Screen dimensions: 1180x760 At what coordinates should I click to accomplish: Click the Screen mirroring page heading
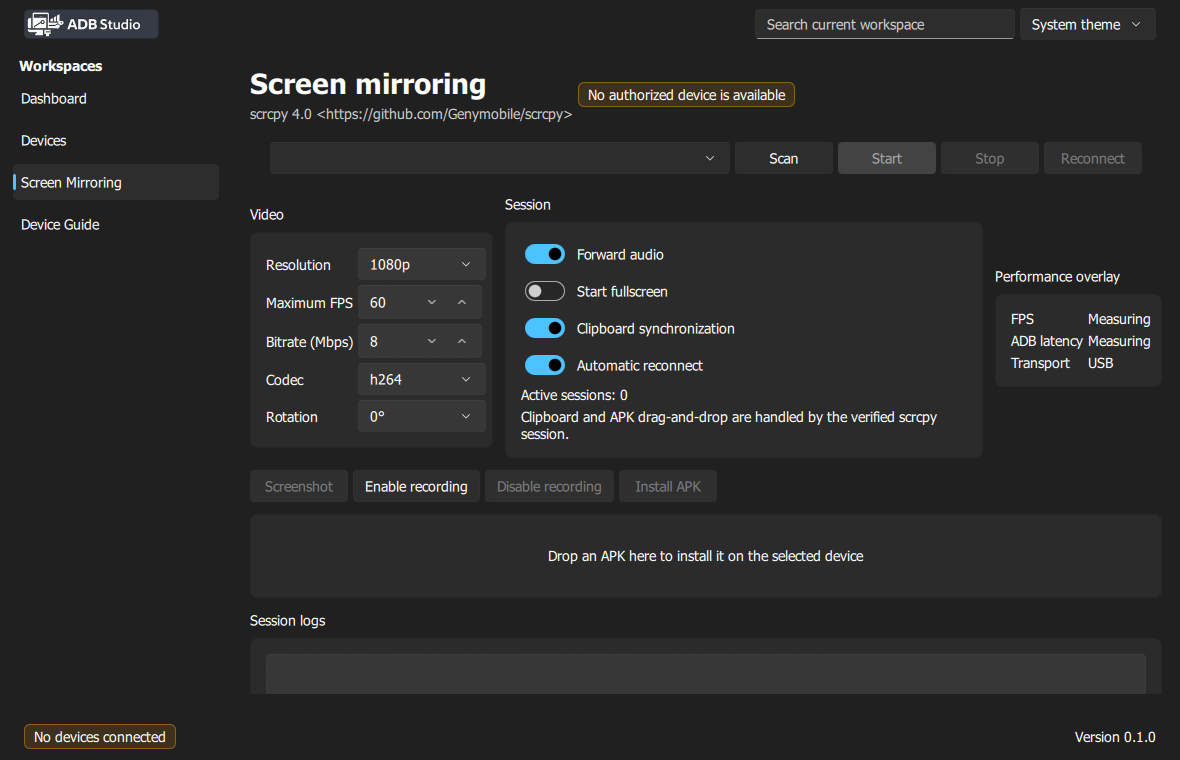368,84
